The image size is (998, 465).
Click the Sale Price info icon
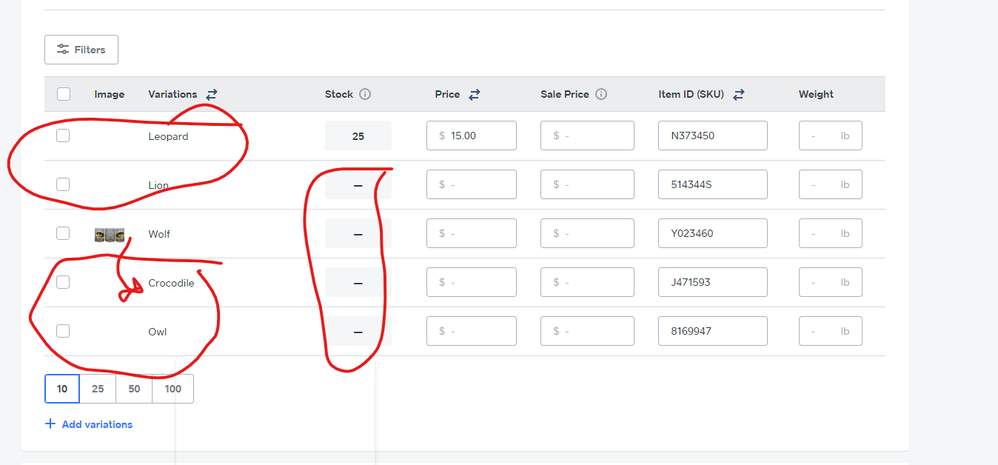[601, 94]
